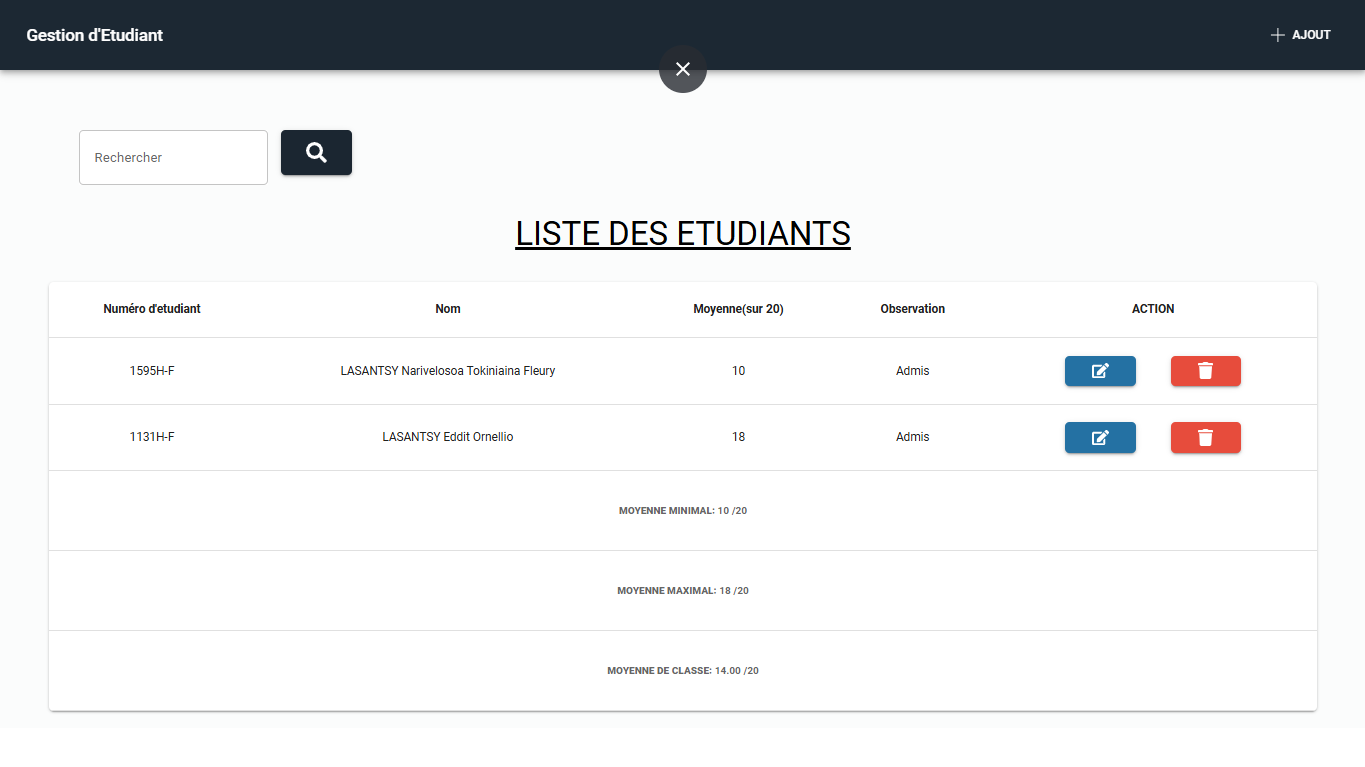Click the Numéro d'etudiant column header
The width and height of the screenshot is (1365, 767).
[152, 309]
